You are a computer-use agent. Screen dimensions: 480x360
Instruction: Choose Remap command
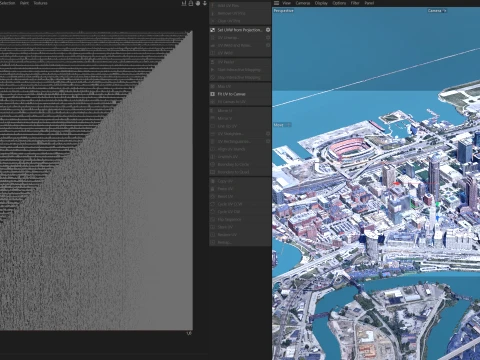click(x=240, y=242)
